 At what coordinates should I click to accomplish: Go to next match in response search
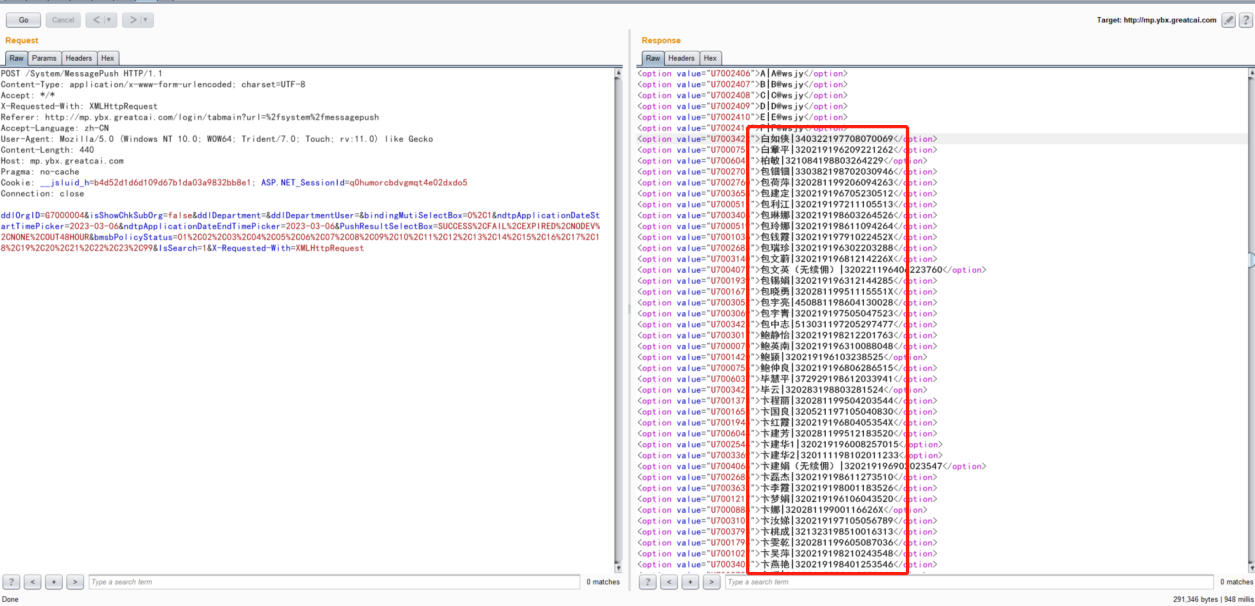(x=710, y=582)
